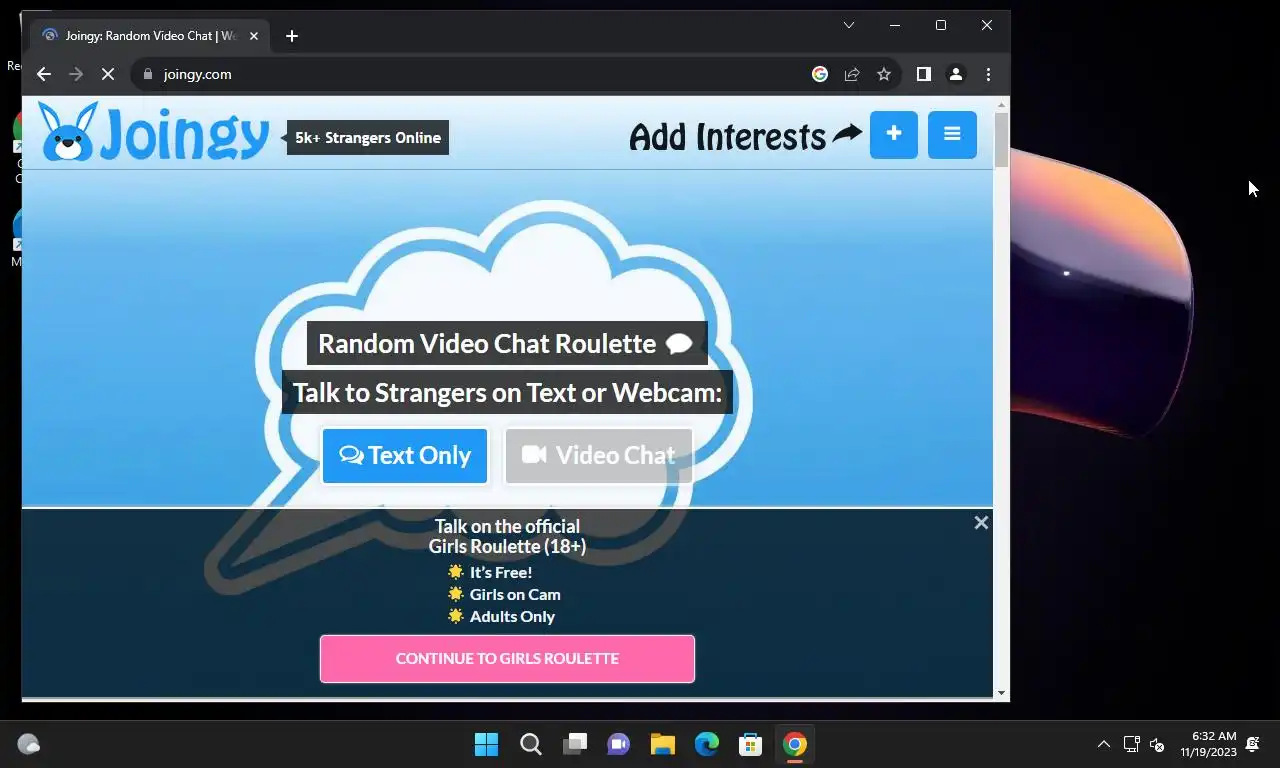Stop loading the page
The image size is (1280, 768).
pyautogui.click(x=108, y=74)
